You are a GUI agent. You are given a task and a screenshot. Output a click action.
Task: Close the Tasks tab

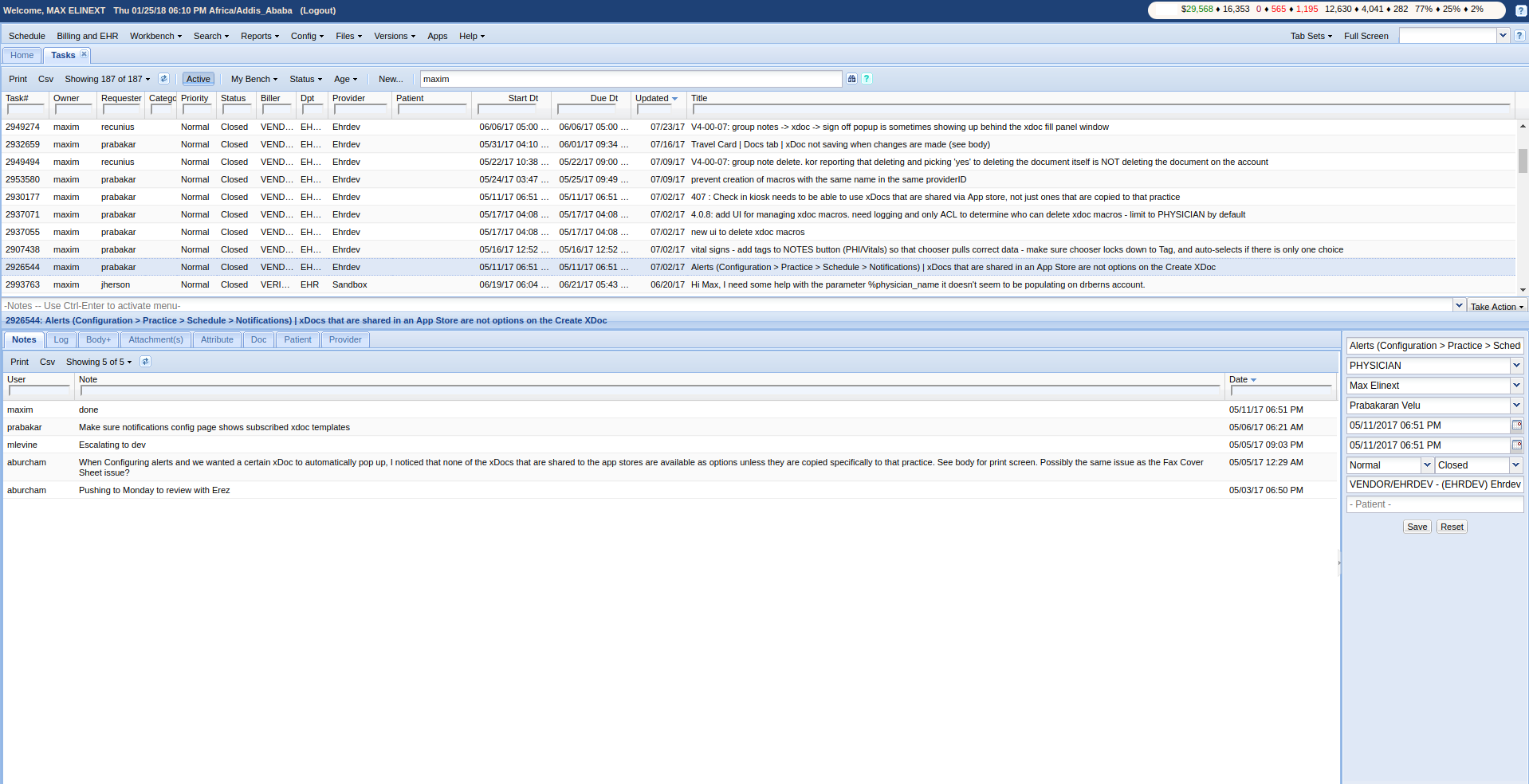(x=84, y=54)
